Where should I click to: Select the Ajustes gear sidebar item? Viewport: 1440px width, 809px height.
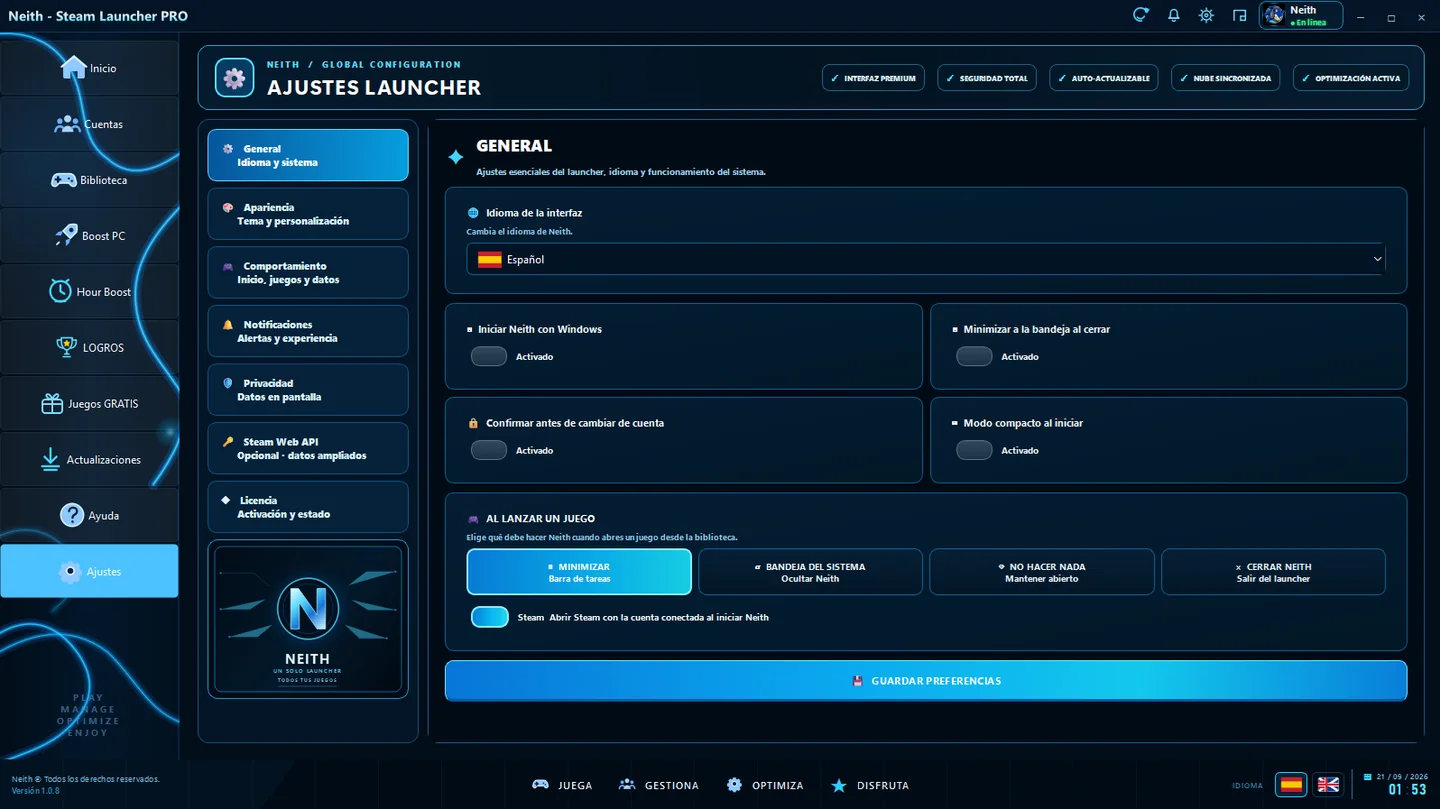point(89,571)
